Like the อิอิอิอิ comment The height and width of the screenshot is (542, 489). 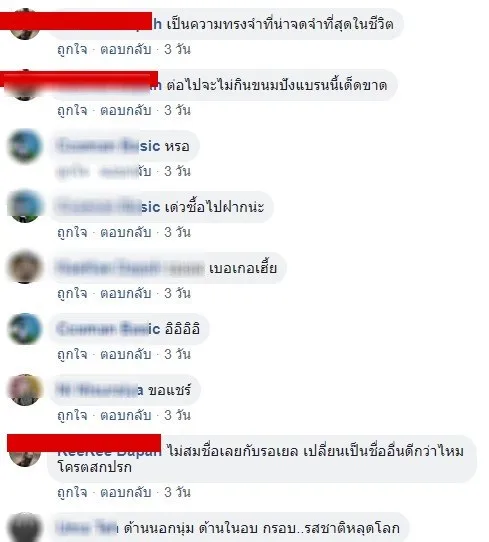[x=72, y=354]
